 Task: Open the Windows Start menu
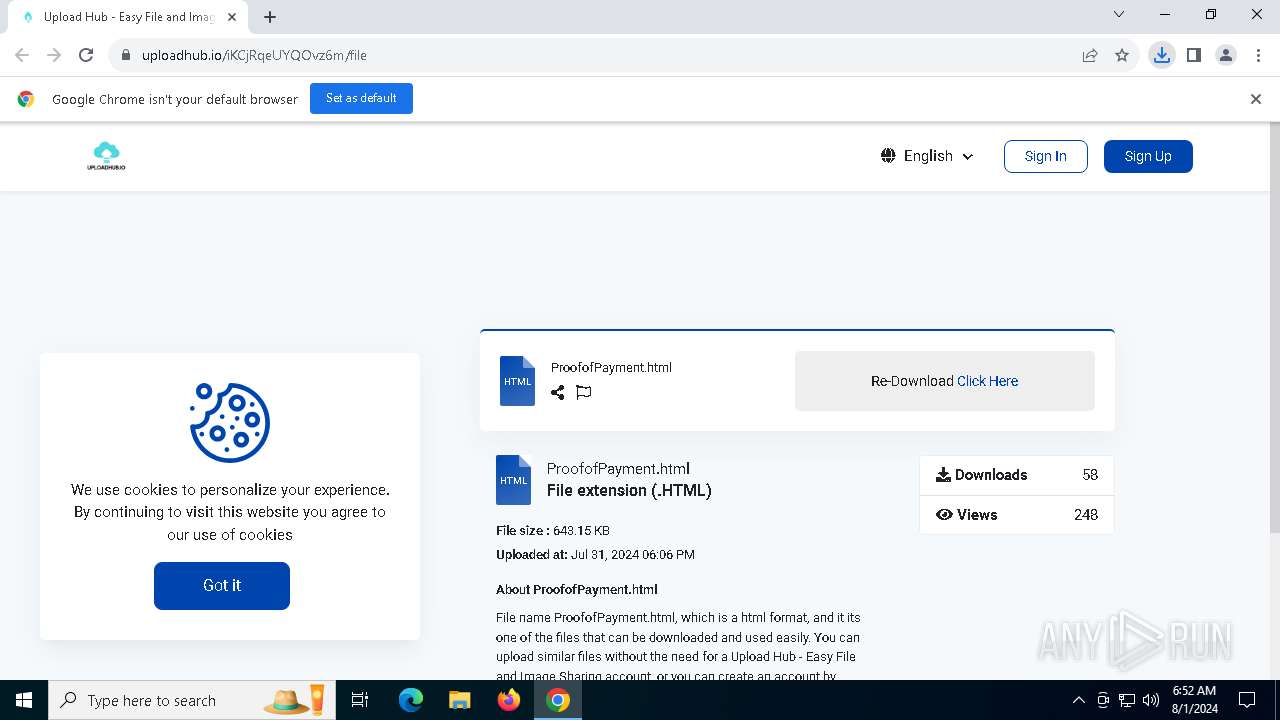pos(24,700)
